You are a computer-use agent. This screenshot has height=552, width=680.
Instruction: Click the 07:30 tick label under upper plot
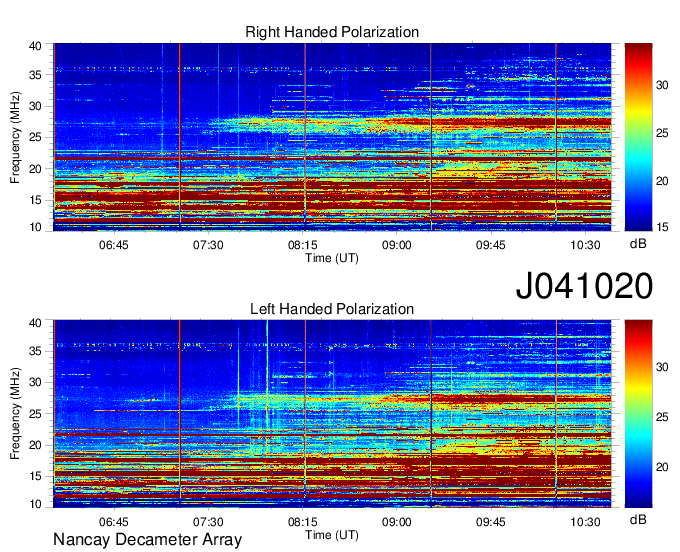point(208,245)
